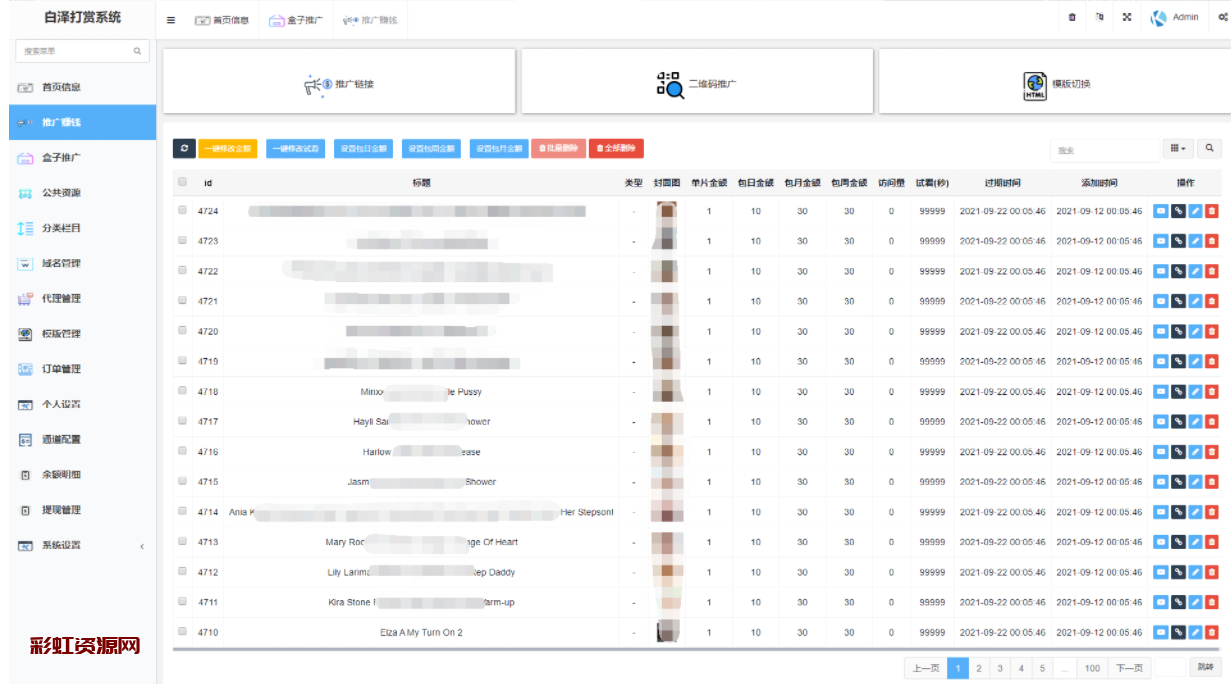Image resolution: width=1231 pixels, height=684 pixels.
Task: Click the magnifier search button beside column selector
Action: [x=1209, y=148]
